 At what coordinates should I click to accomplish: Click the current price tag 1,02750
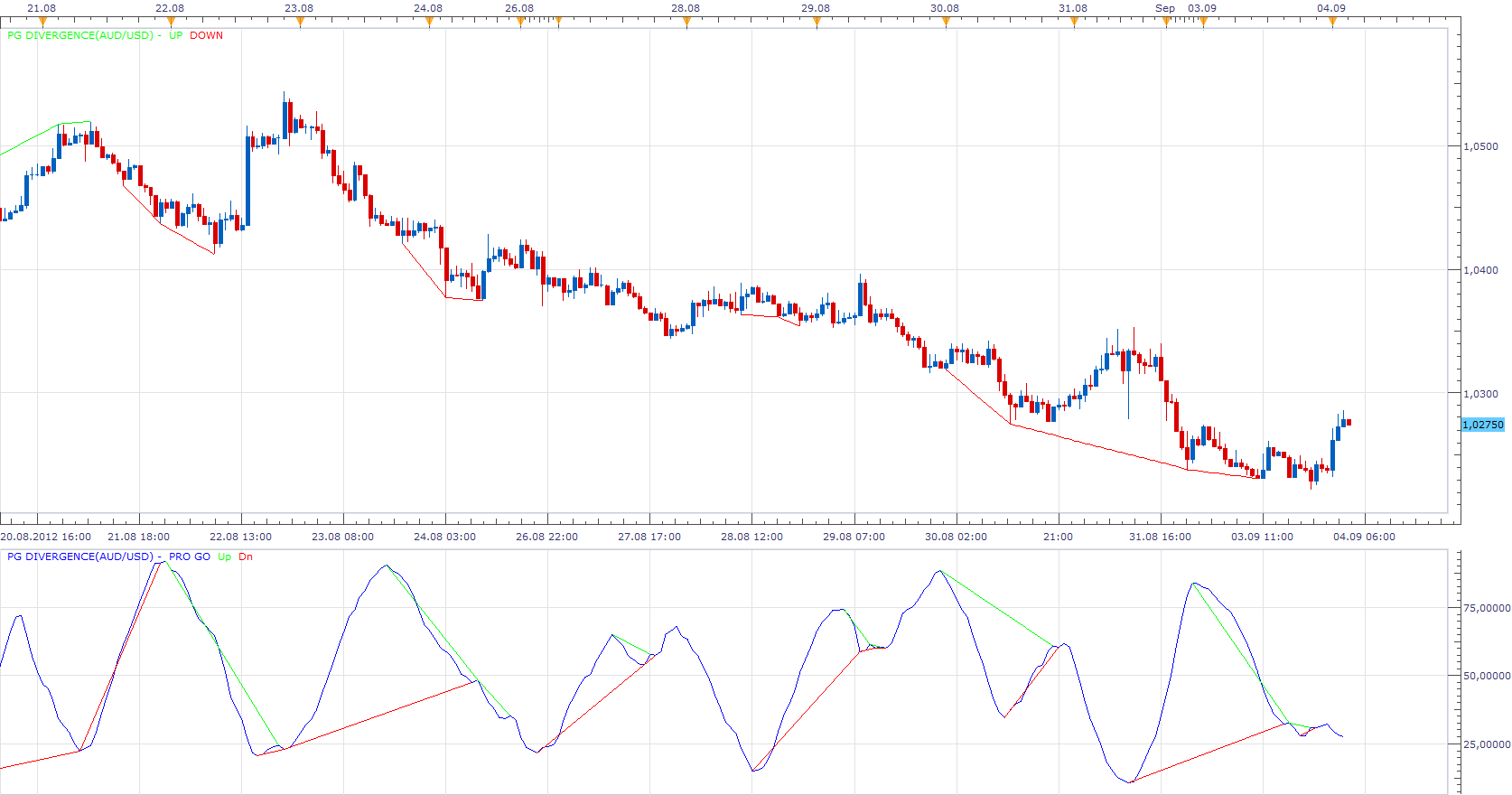click(x=1483, y=425)
